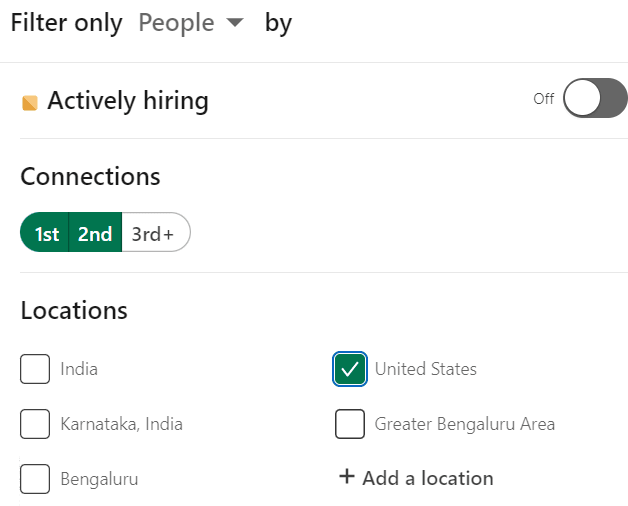Turn on the Actively hiring switch
The image size is (628, 506).
point(595,98)
